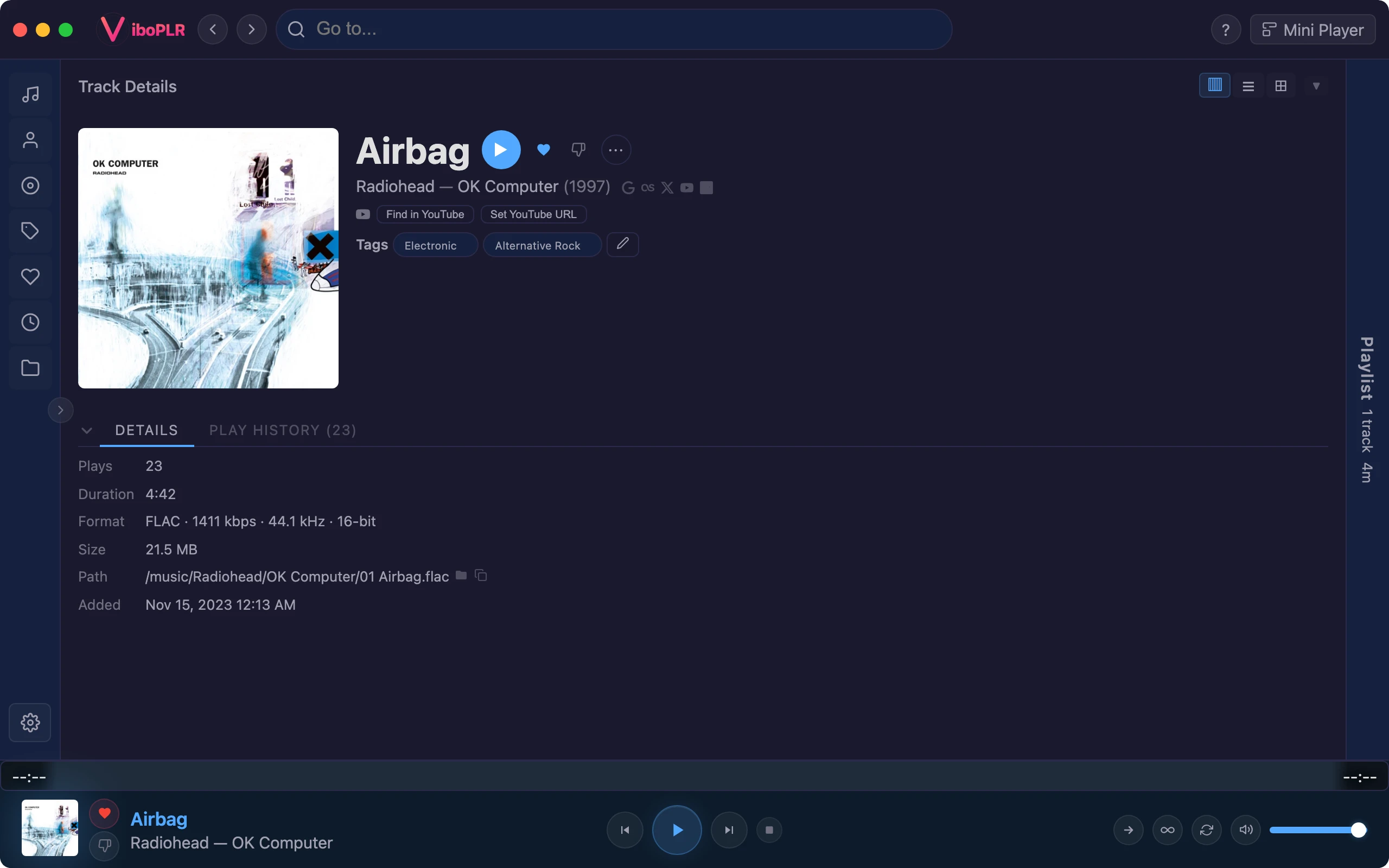Screen dimensions: 1389x868
Task: Switch to the column view layout
Action: tap(1214, 86)
